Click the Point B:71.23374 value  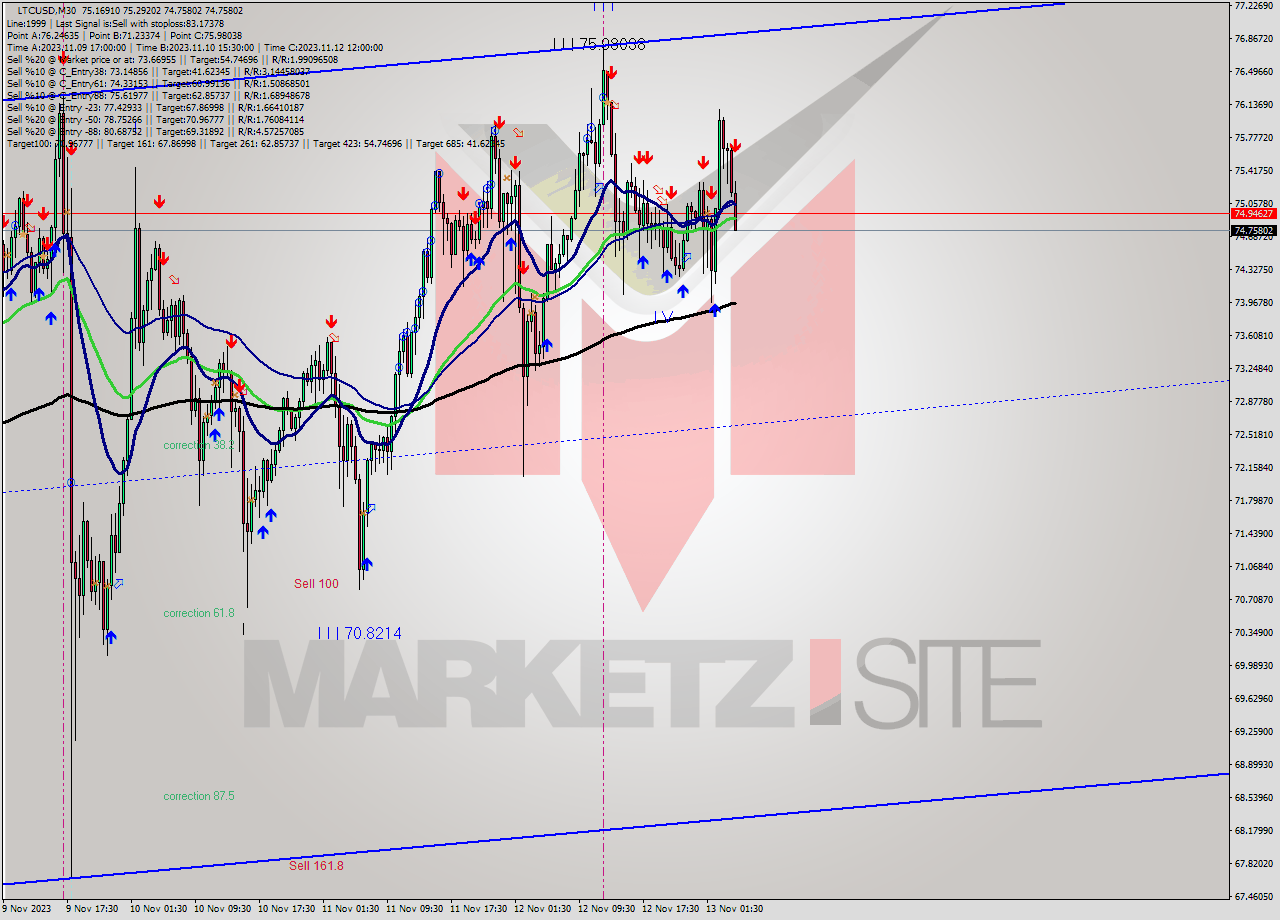coord(126,35)
